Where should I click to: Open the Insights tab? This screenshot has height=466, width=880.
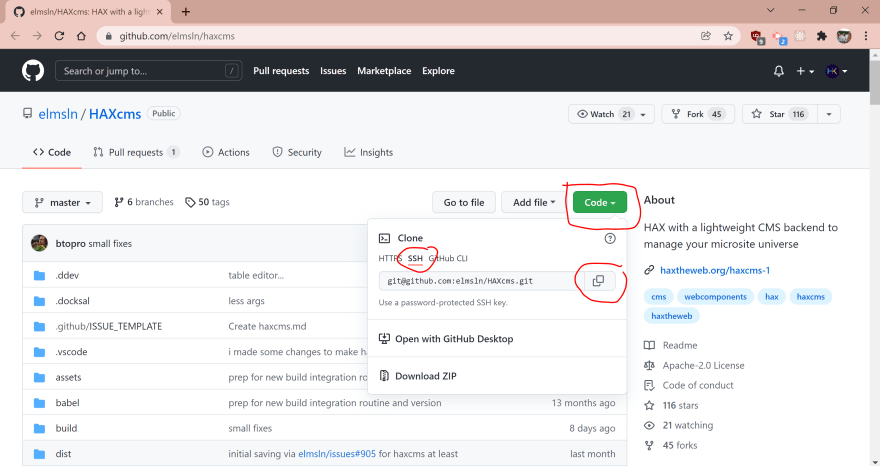[x=369, y=152]
